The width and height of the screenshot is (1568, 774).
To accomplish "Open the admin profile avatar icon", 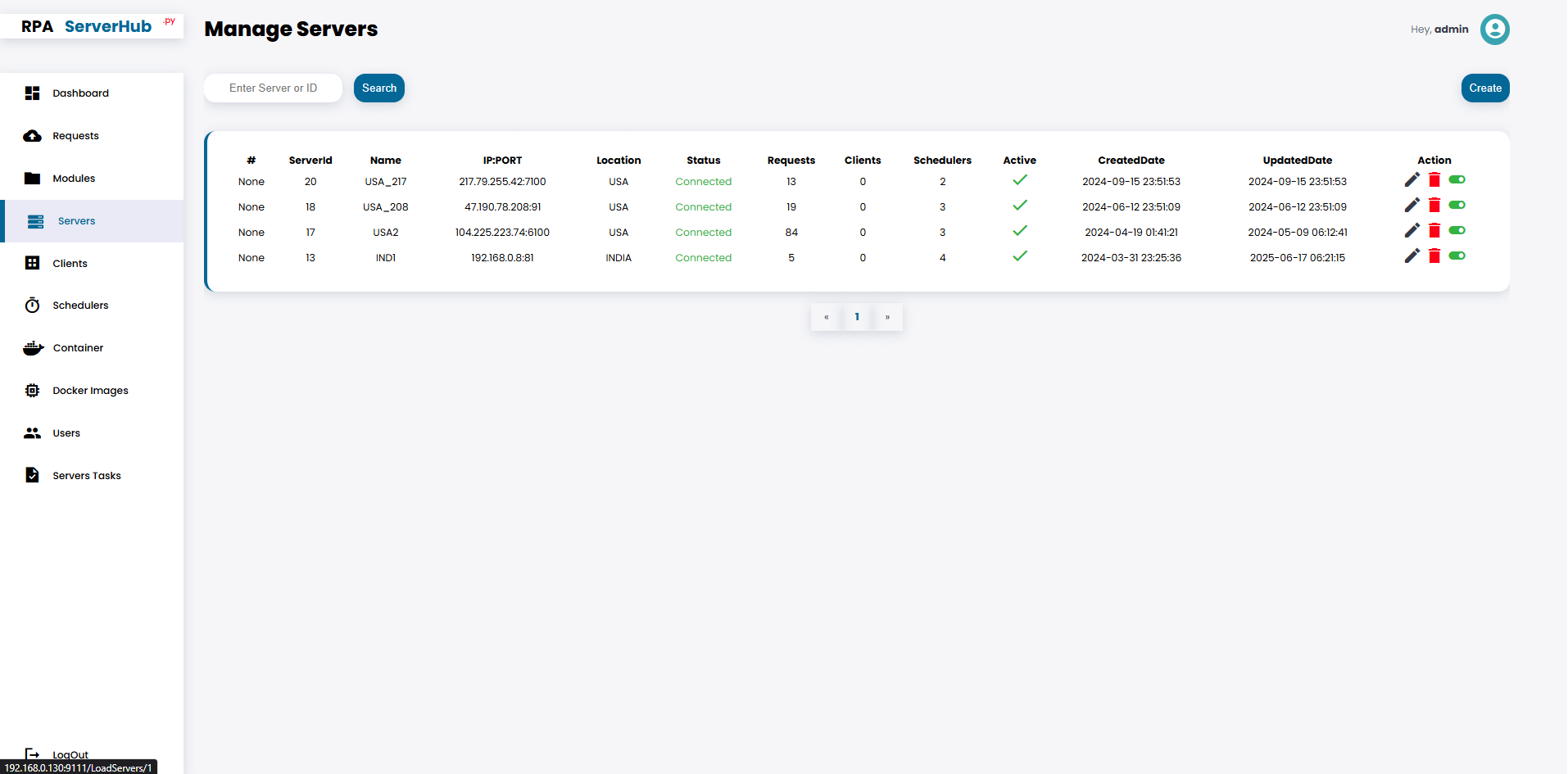I will [1494, 29].
